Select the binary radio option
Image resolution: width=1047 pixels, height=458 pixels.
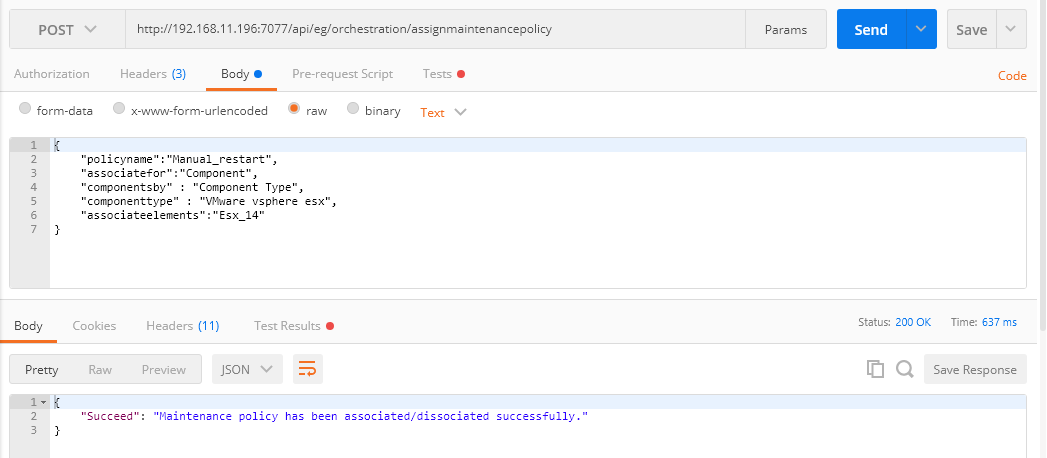[x=353, y=109]
